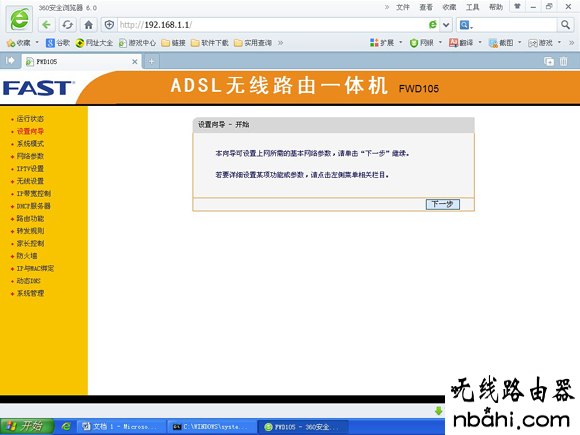
Task: Open the 收藏 favorites star button
Action: (18, 43)
